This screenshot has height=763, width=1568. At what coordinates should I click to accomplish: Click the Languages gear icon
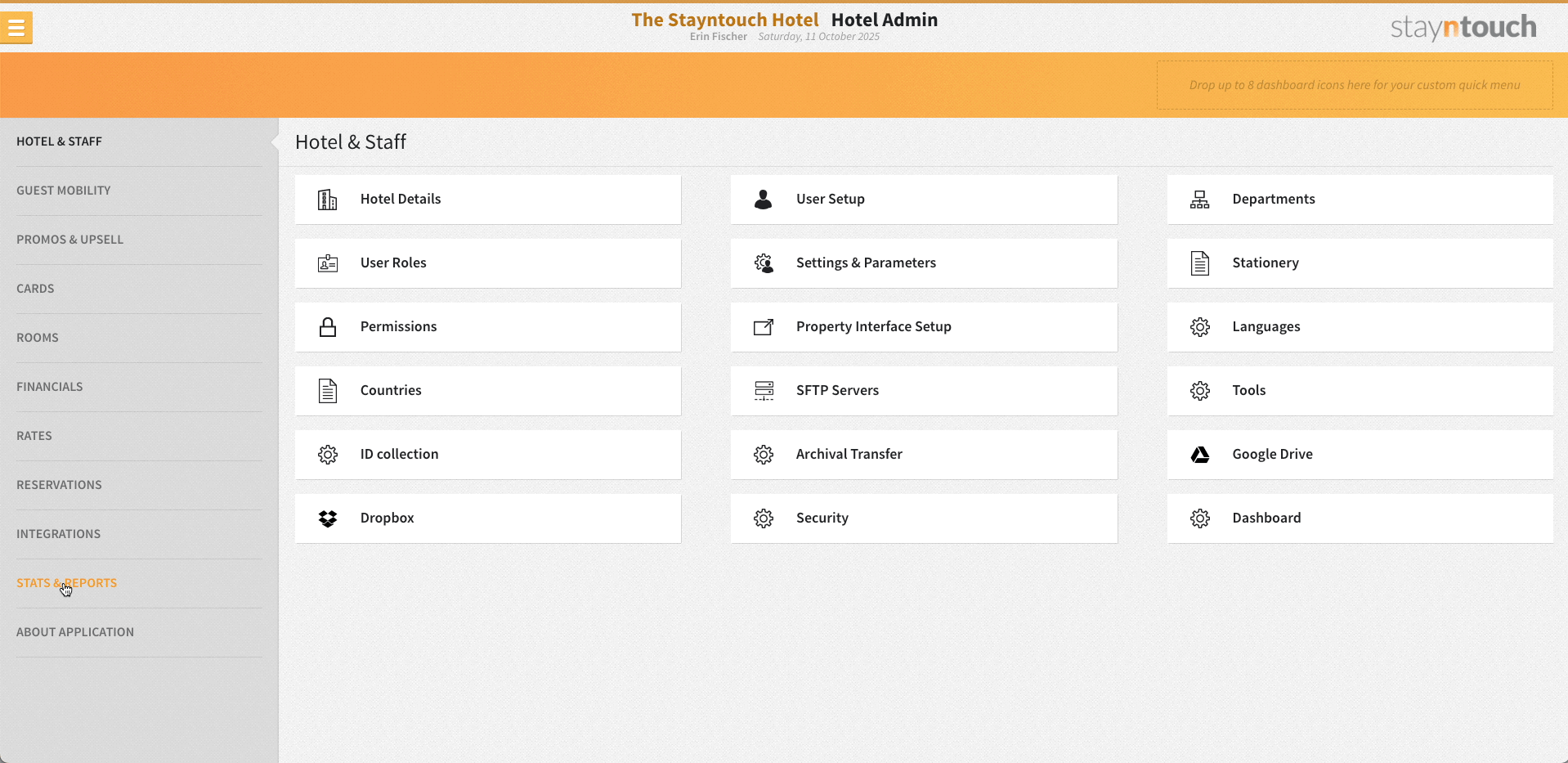1199,327
